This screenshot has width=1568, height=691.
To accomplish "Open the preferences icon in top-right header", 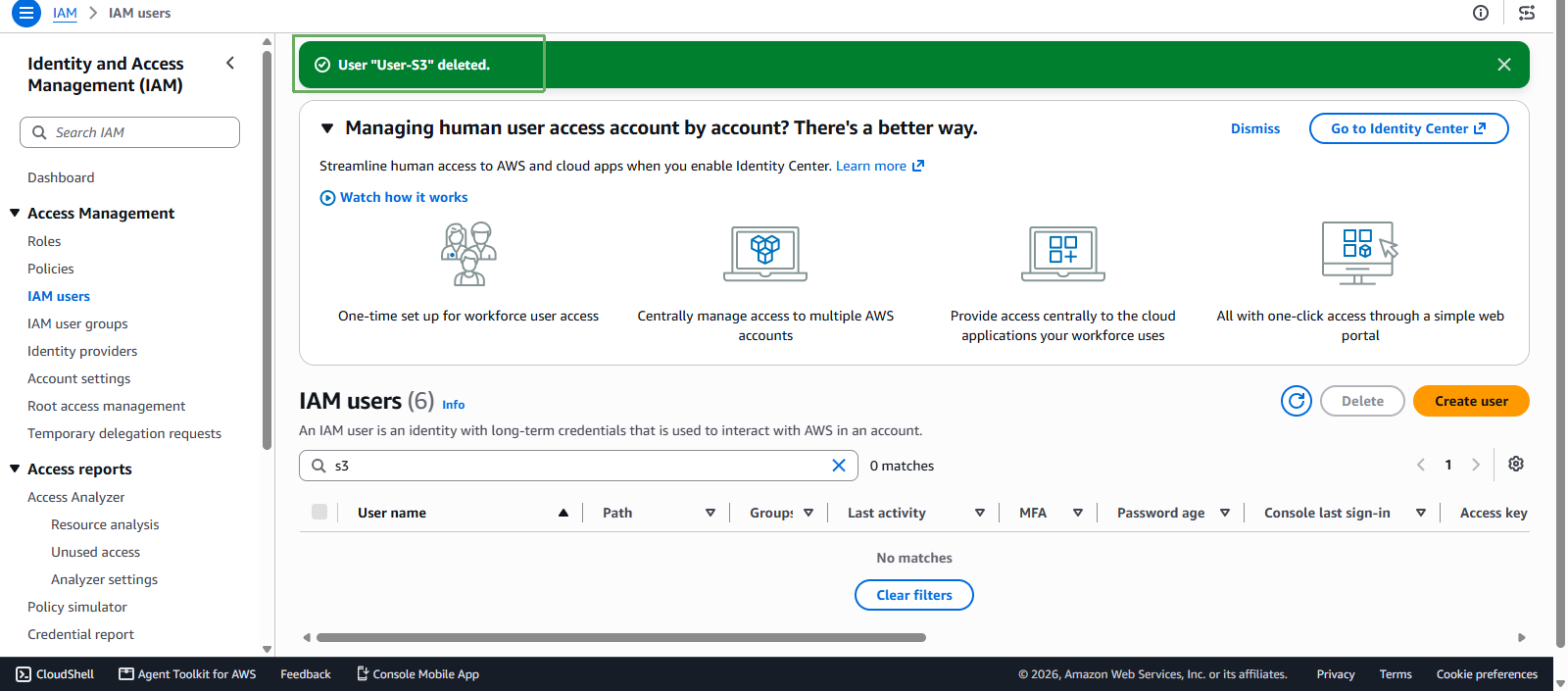I will coord(1527,13).
